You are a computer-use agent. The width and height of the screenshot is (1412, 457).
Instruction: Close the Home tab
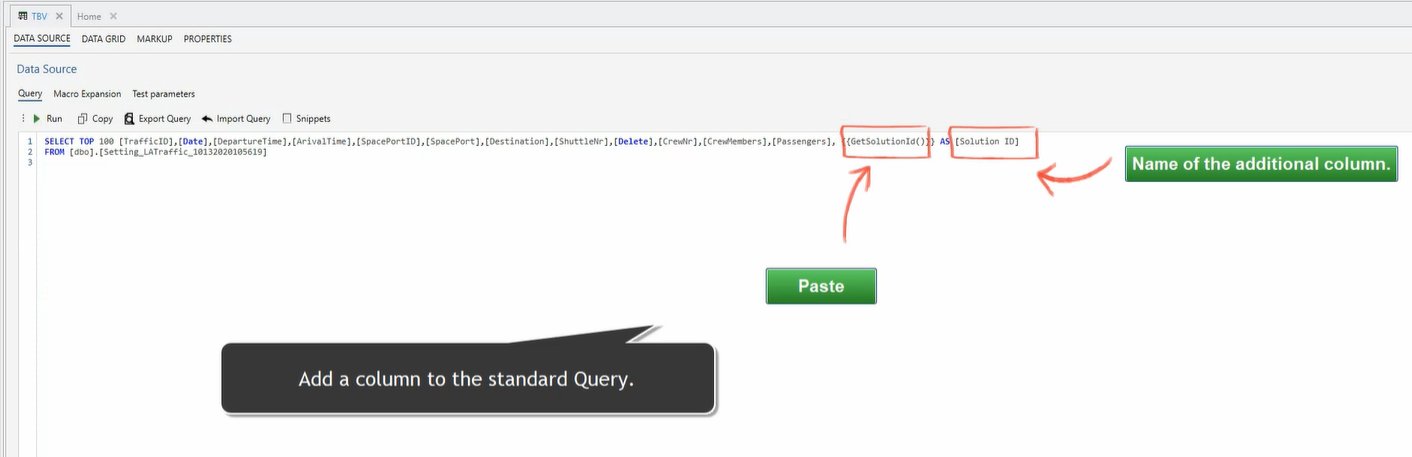[x=113, y=16]
